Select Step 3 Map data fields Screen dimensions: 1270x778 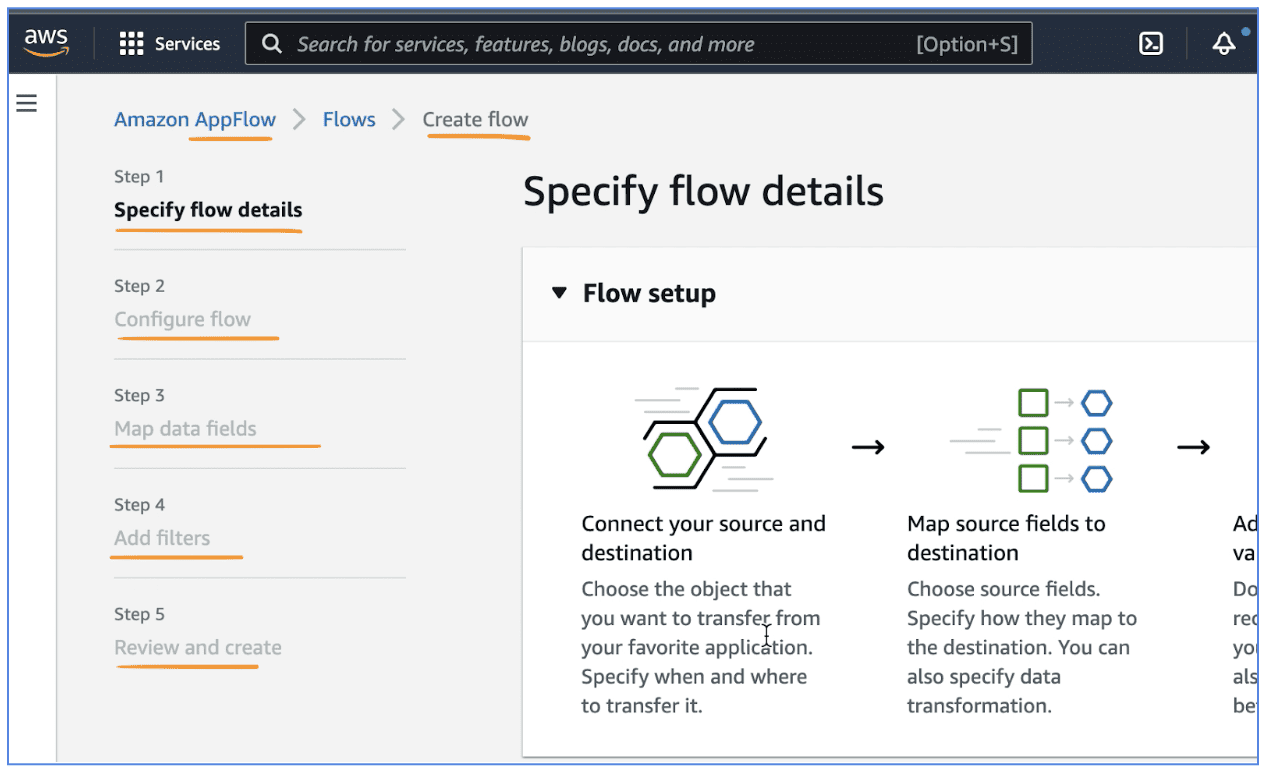(186, 428)
